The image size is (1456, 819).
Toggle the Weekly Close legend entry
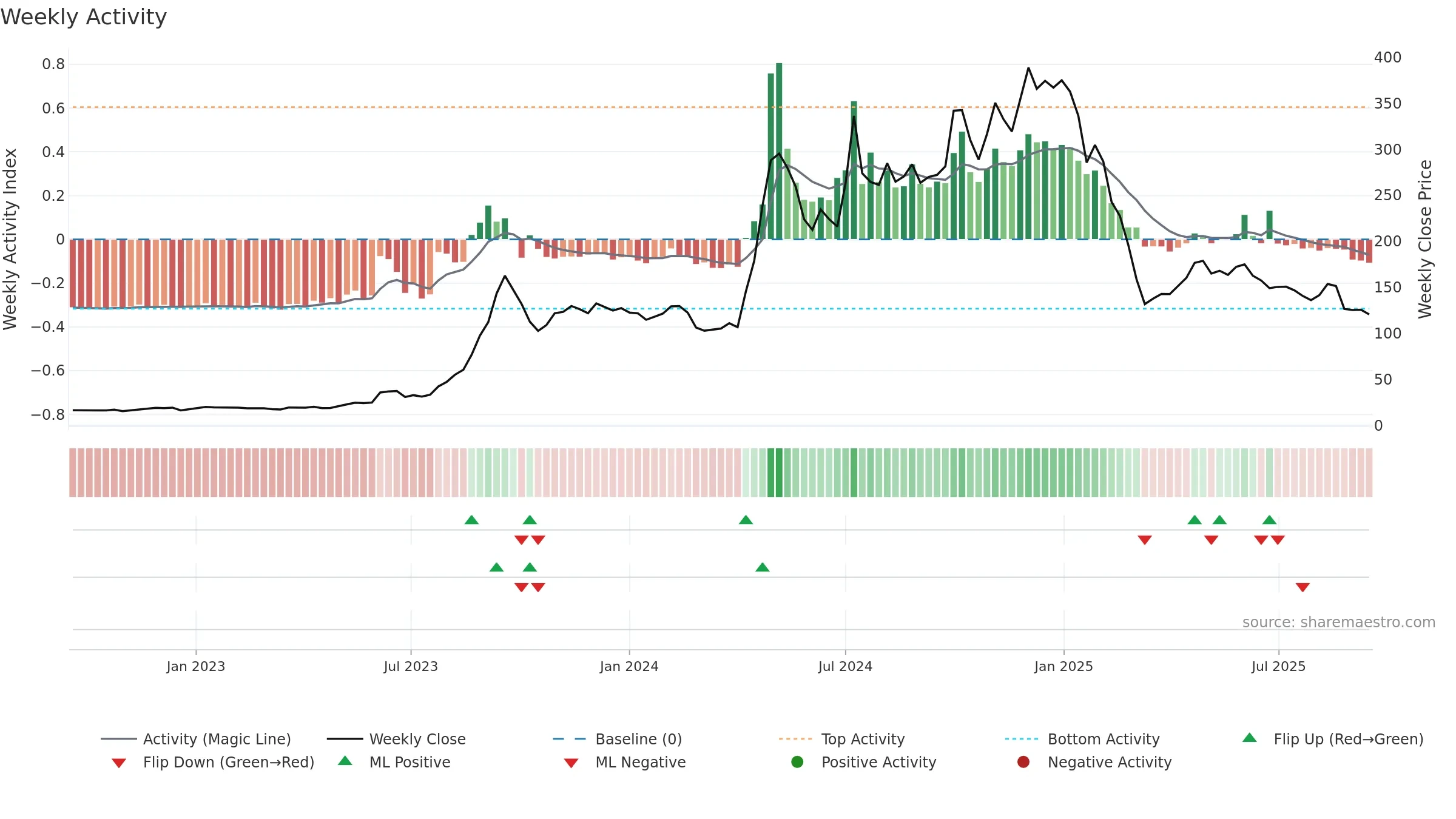click(396, 739)
